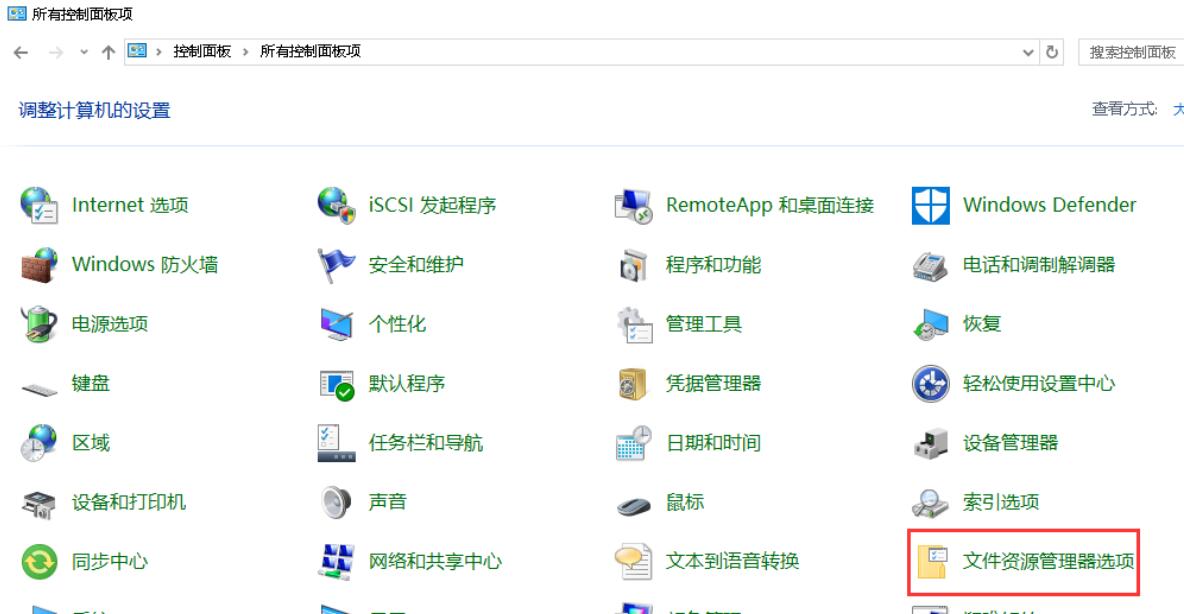Open the 设备管理器 icon
This screenshot has width=1184, height=614.
(930, 443)
